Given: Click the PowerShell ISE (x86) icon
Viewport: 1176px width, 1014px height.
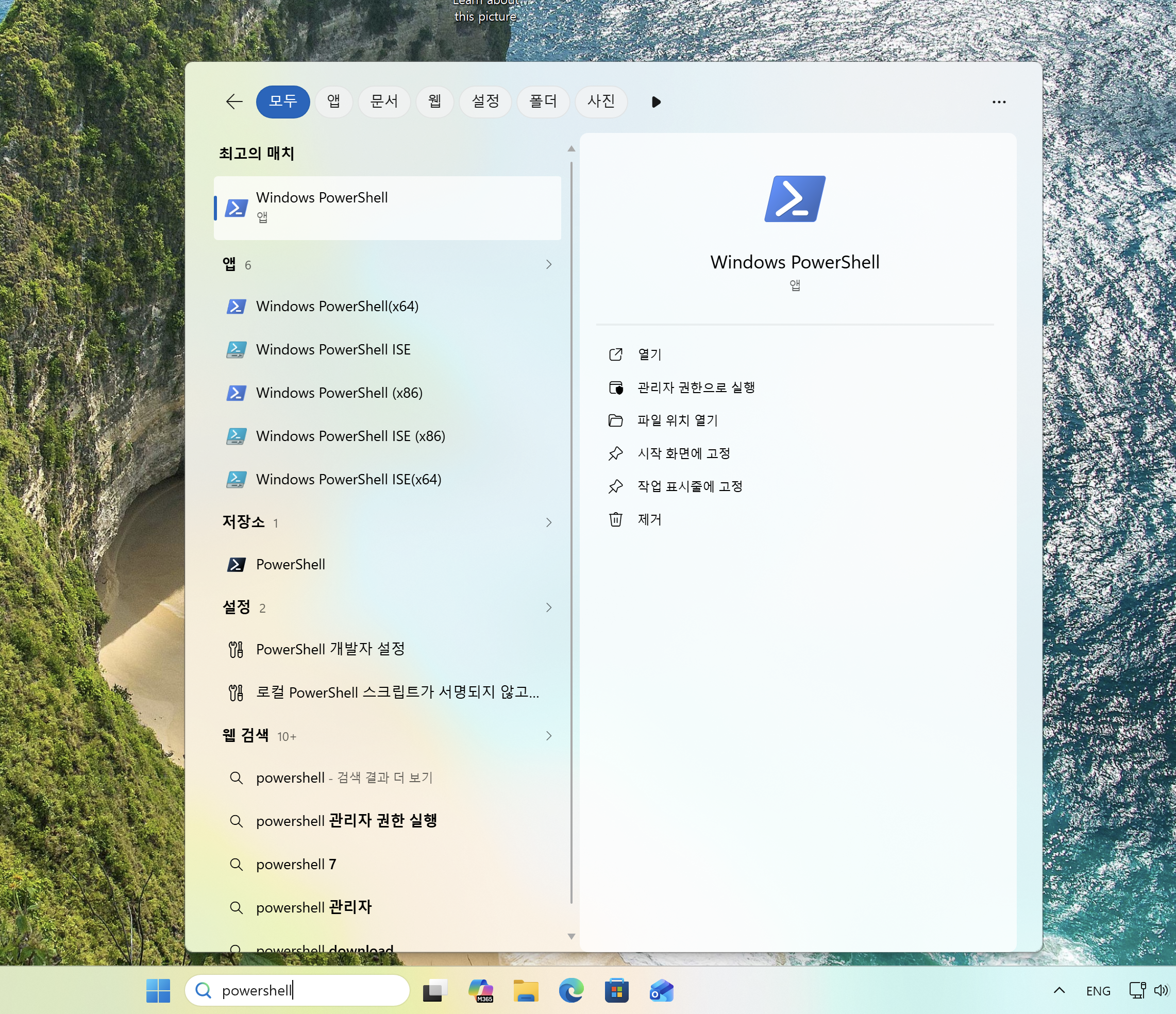Looking at the screenshot, I should (x=236, y=436).
